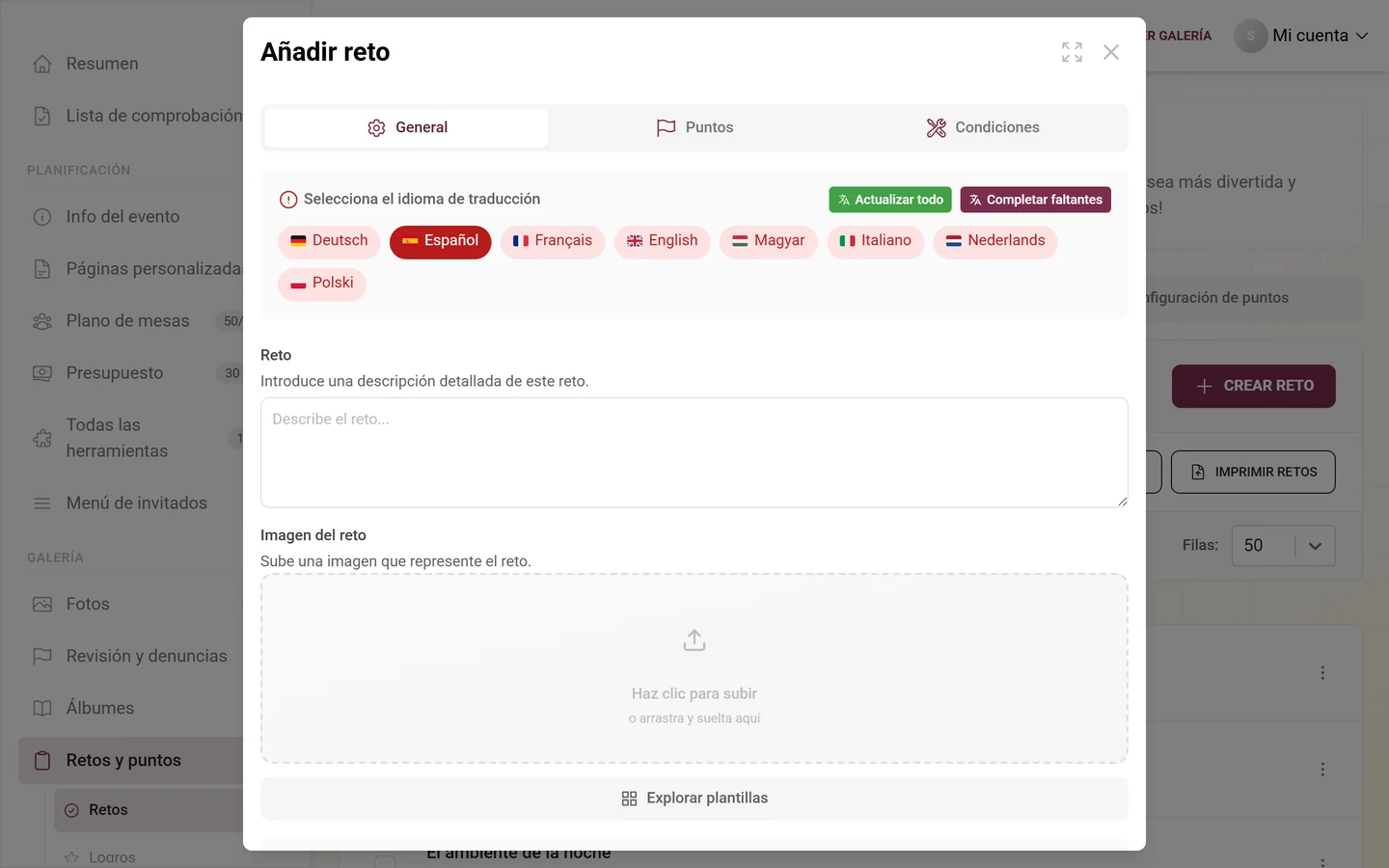1389x868 pixels.
Task: Open Menú de invitados
Action: (136, 503)
